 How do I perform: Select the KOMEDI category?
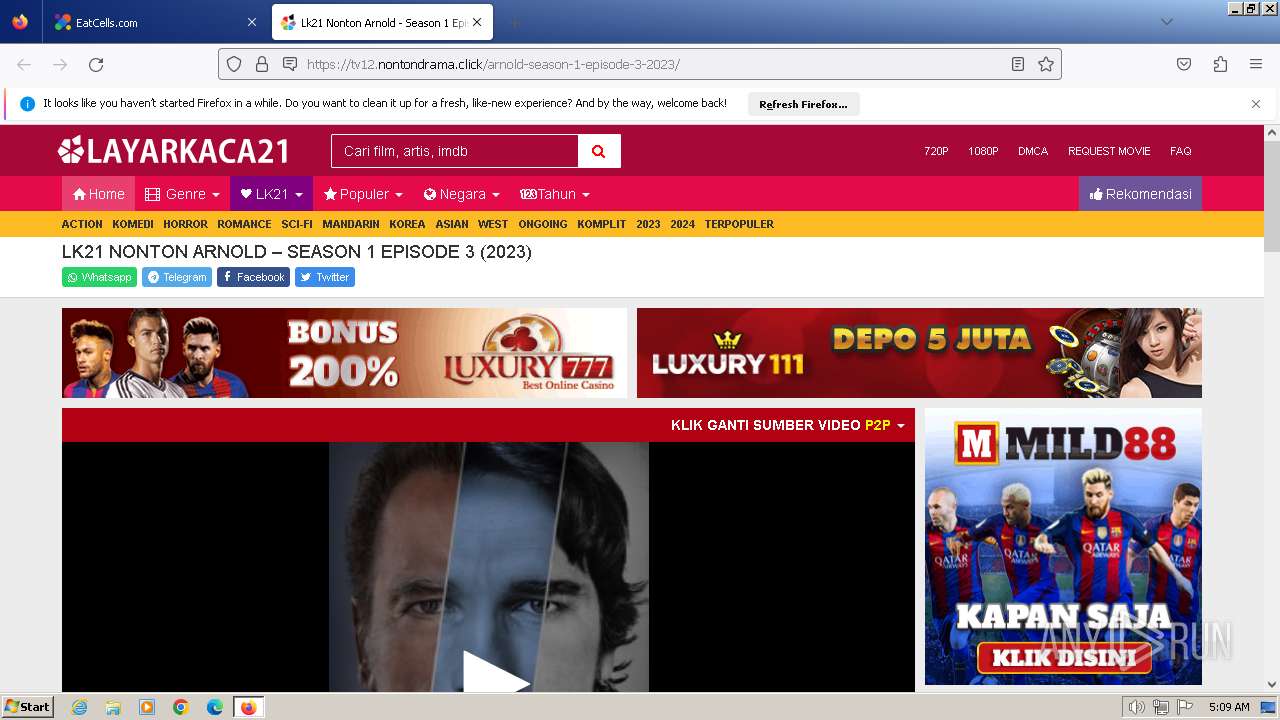pyautogui.click(x=133, y=224)
